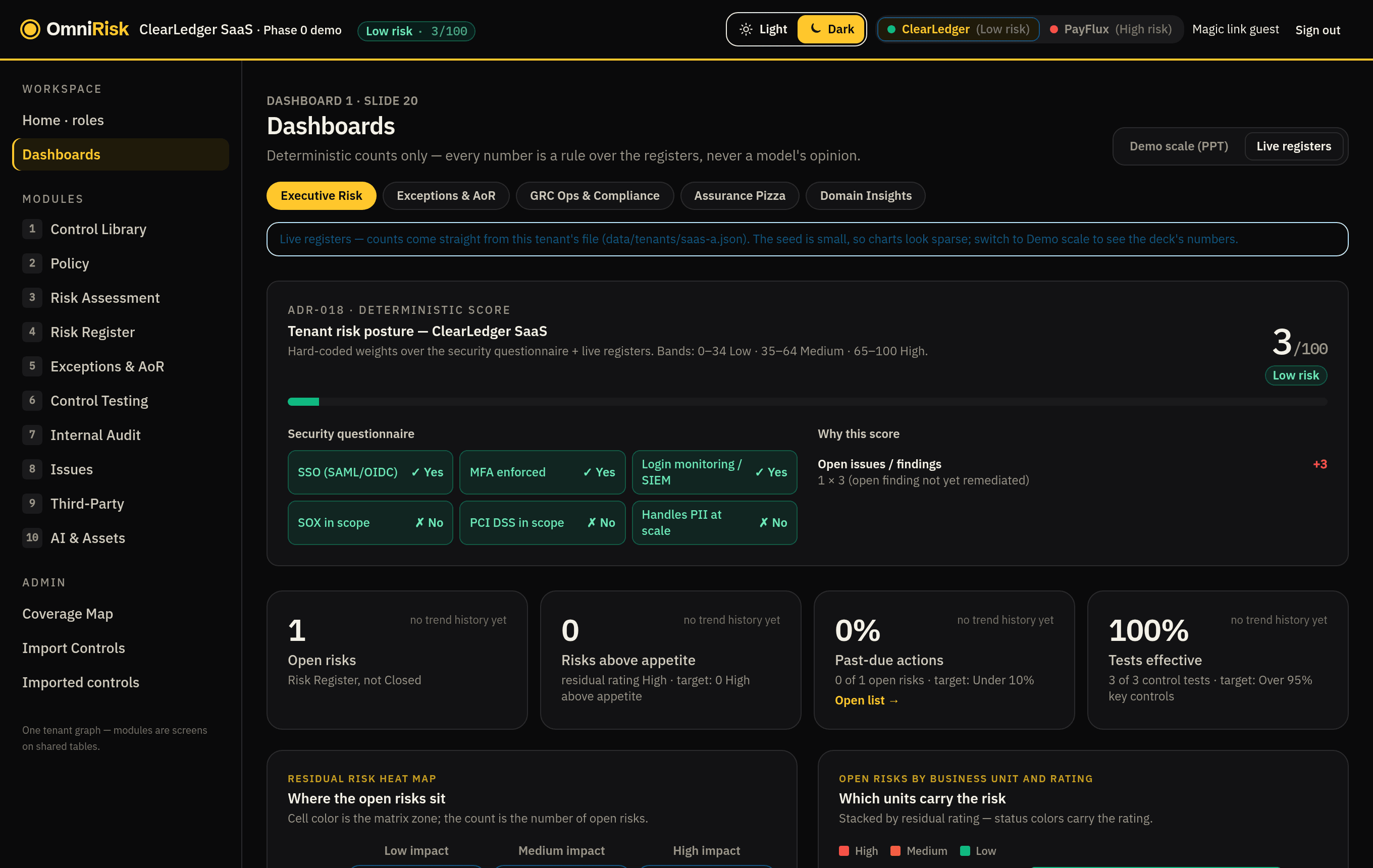Click the number 3 badge for Risk Assessment
The width and height of the screenshot is (1373, 868).
[32, 297]
